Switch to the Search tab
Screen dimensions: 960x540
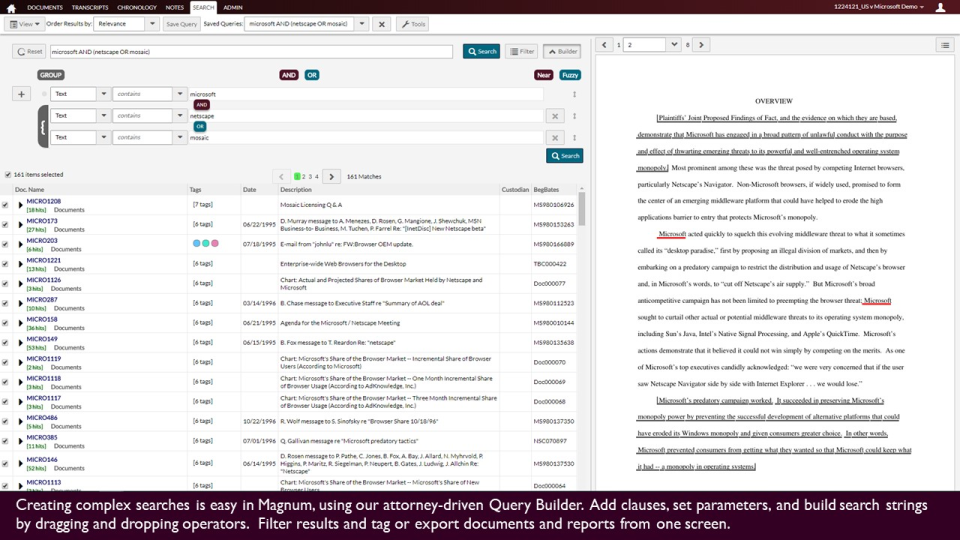pyautogui.click(x=203, y=7)
